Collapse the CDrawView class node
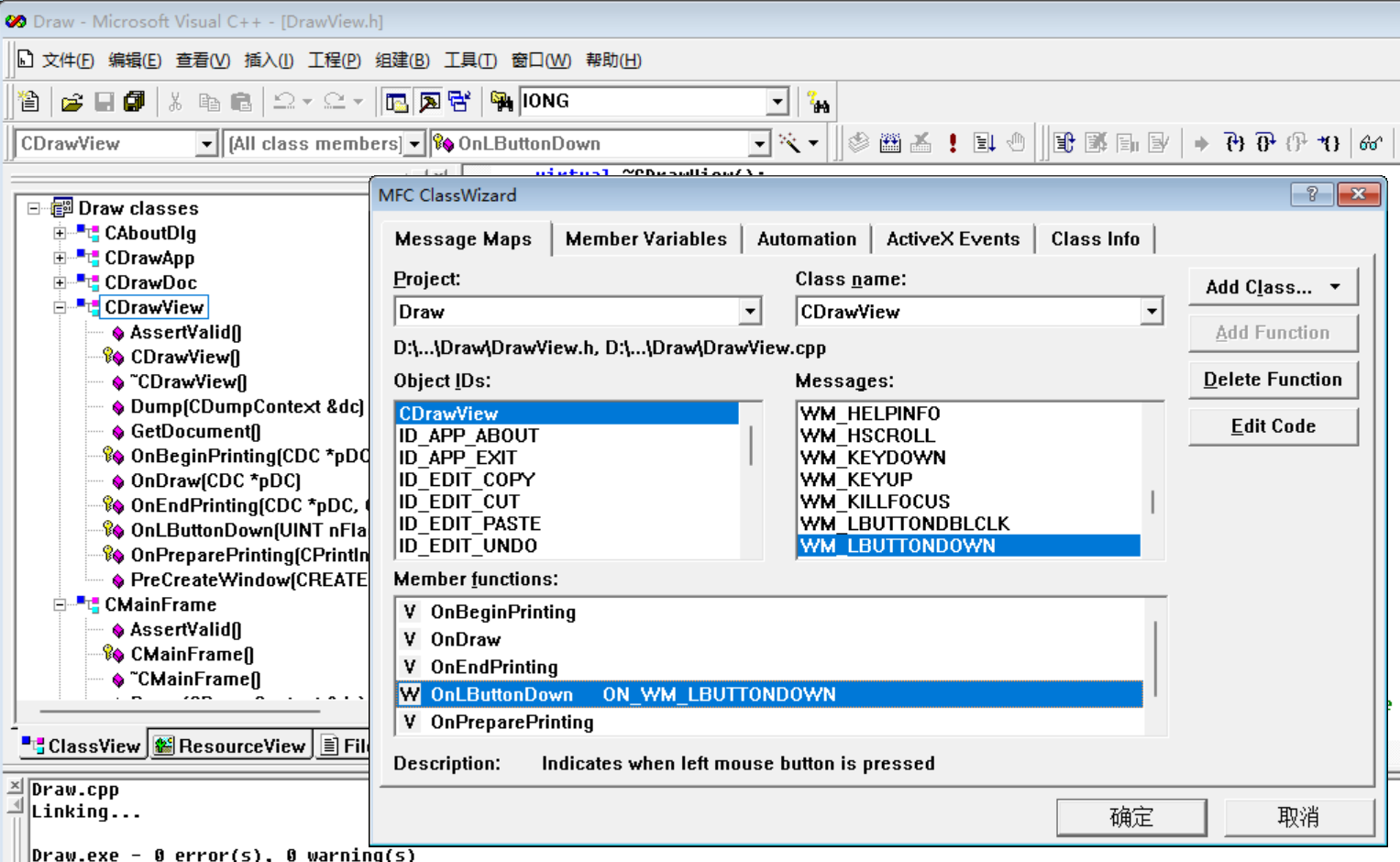 pos(60,307)
